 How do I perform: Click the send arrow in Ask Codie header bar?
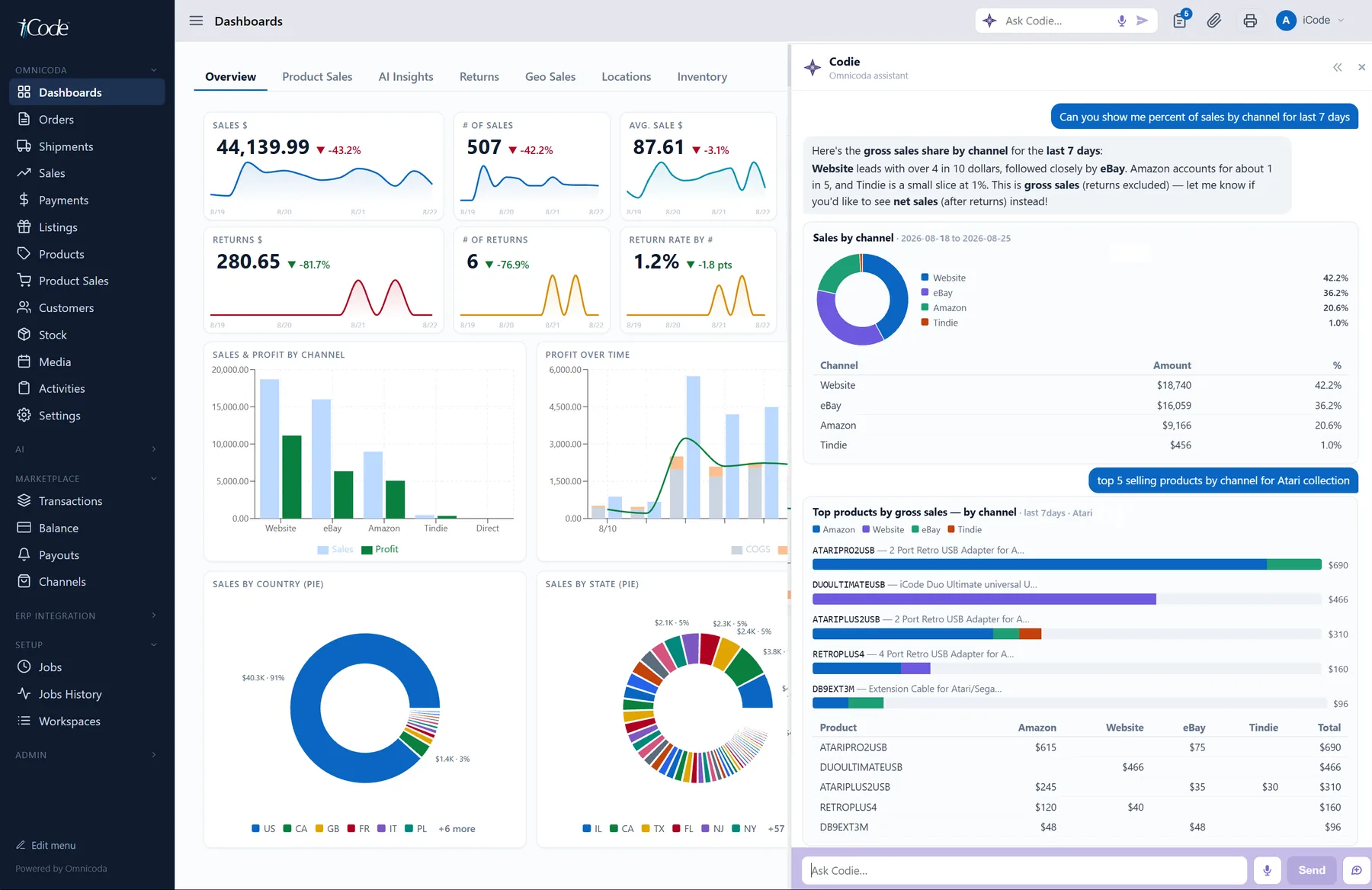pos(1142,21)
